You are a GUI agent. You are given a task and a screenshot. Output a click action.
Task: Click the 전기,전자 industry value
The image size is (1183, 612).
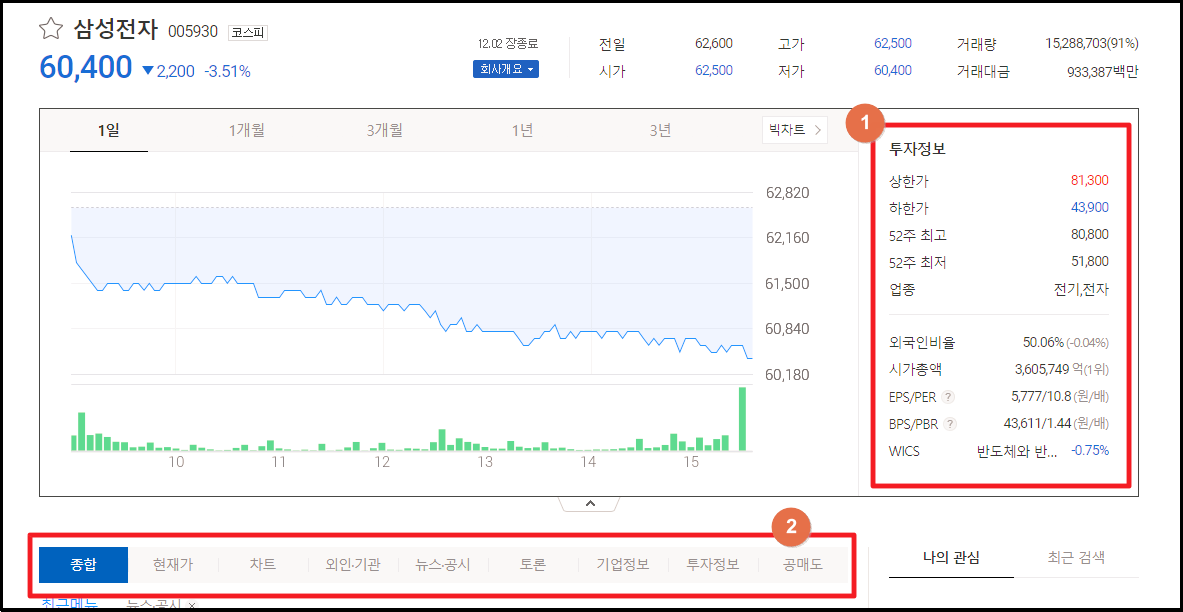[1081, 289]
